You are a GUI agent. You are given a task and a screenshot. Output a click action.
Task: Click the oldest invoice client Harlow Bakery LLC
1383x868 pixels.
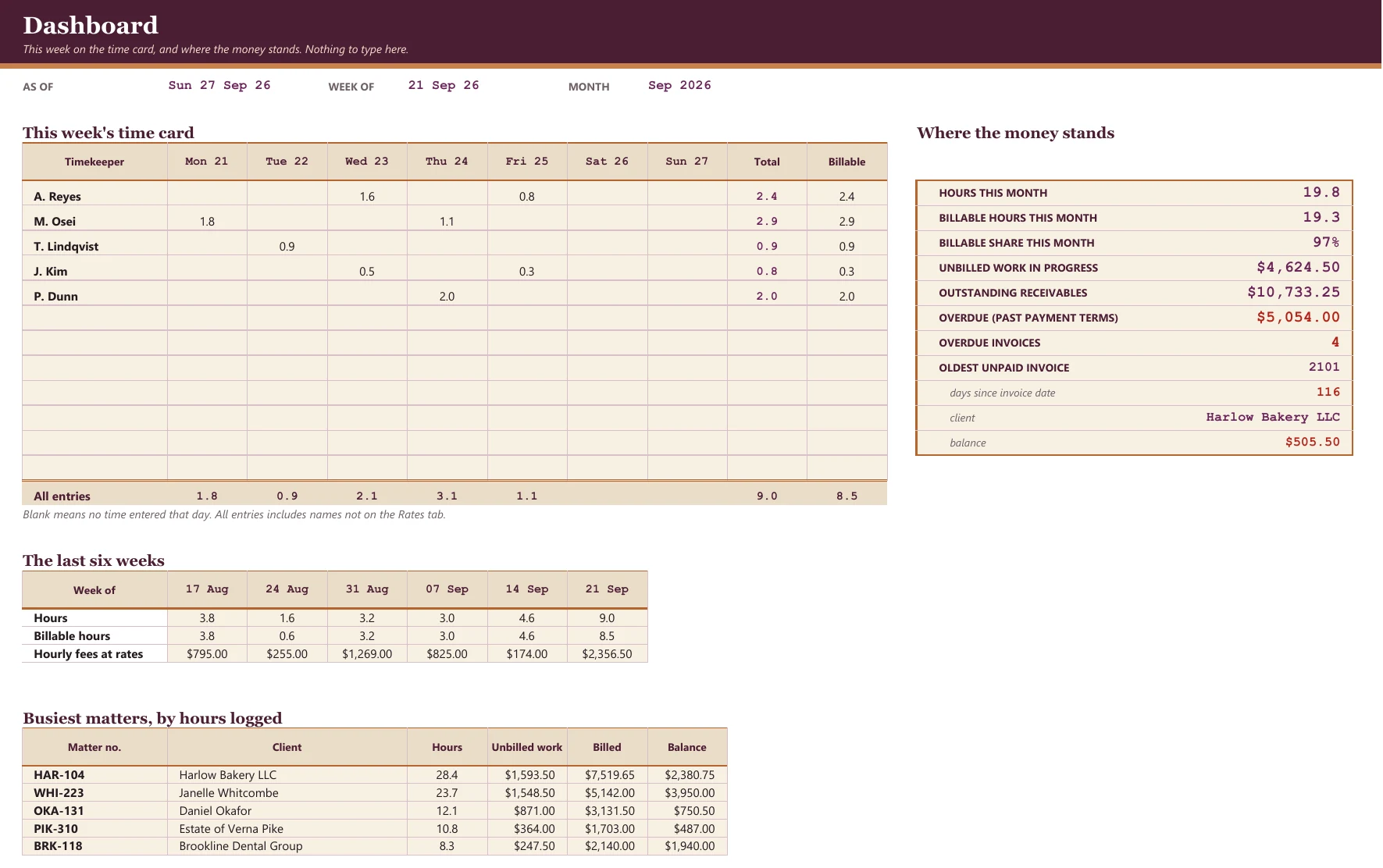1273,417
